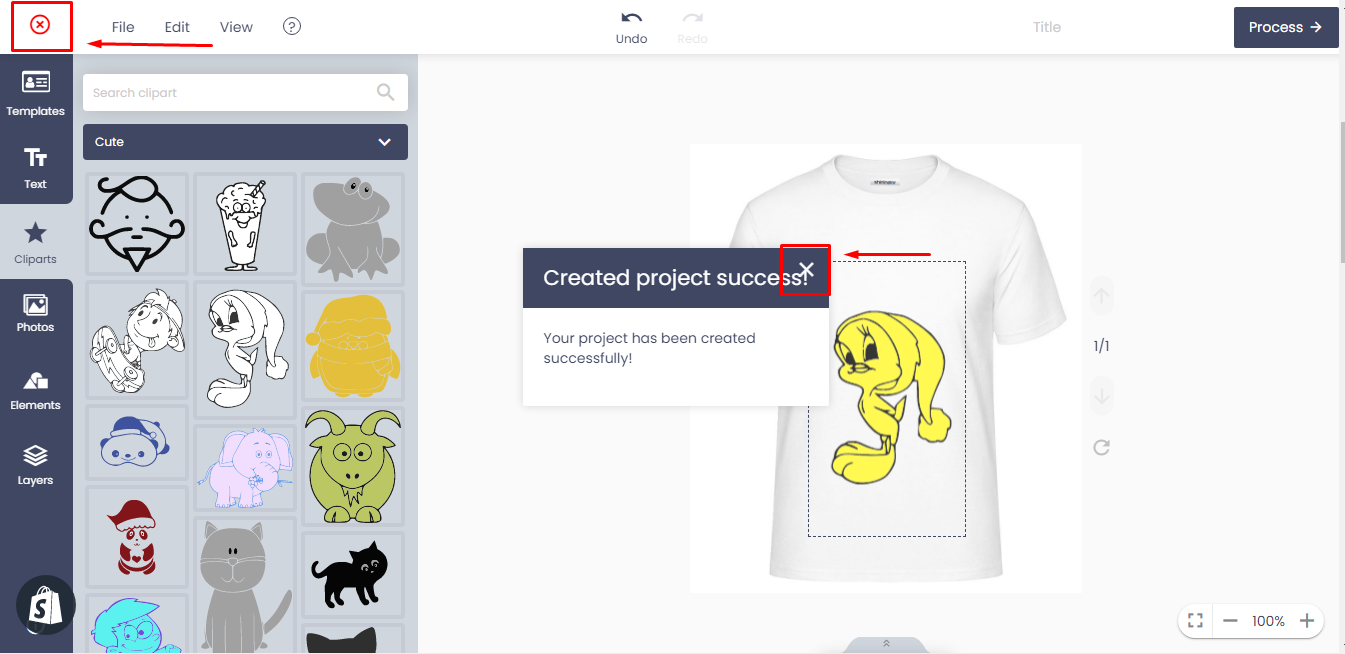Click the rotate refresh icon beside canvas

click(1102, 447)
